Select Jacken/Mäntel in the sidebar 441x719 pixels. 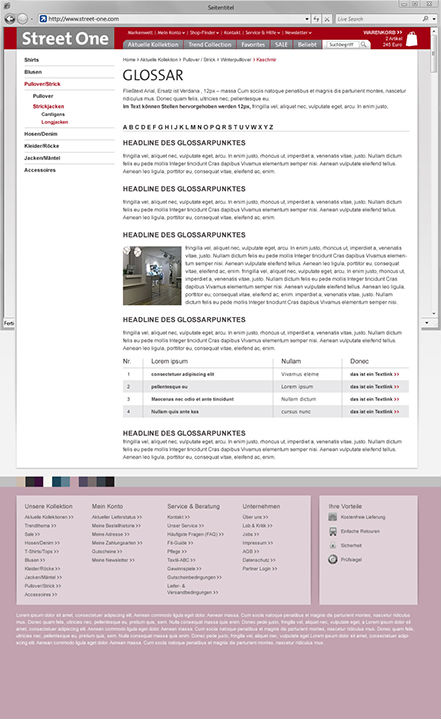[42, 158]
